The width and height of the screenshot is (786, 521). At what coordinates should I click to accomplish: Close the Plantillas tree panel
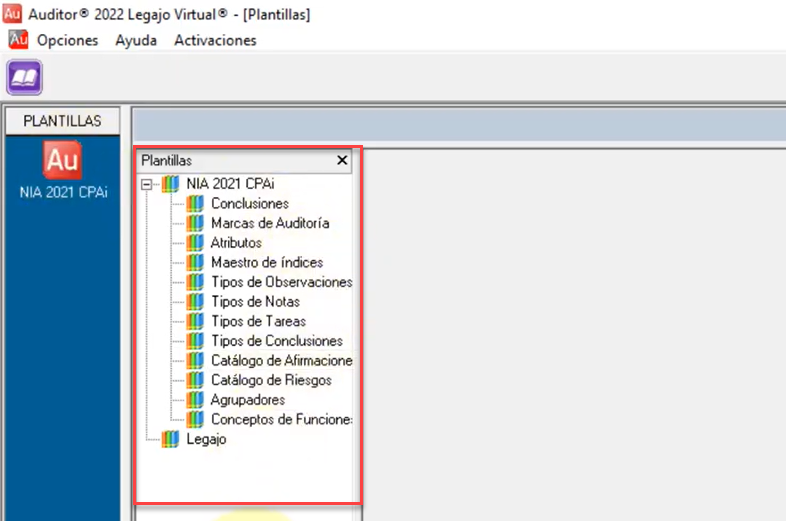pyautogui.click(x=342, y=160)
